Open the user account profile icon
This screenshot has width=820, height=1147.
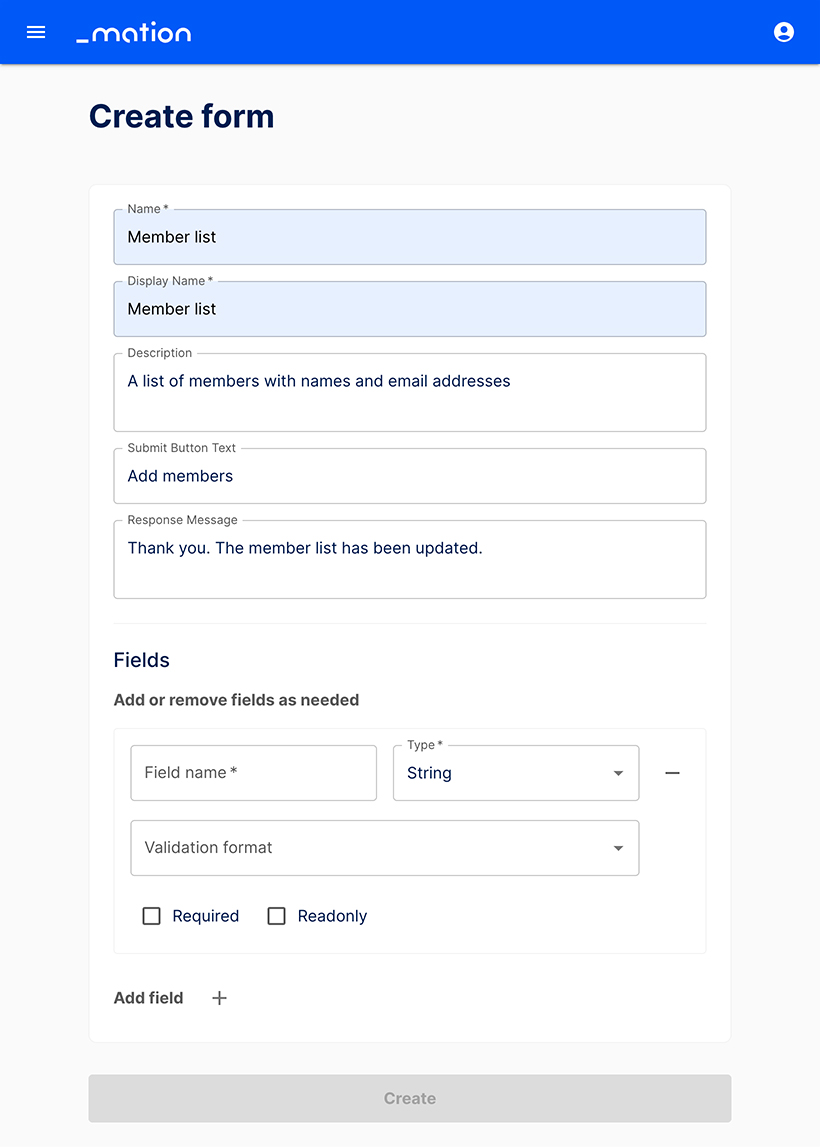(x=784, y=32)
